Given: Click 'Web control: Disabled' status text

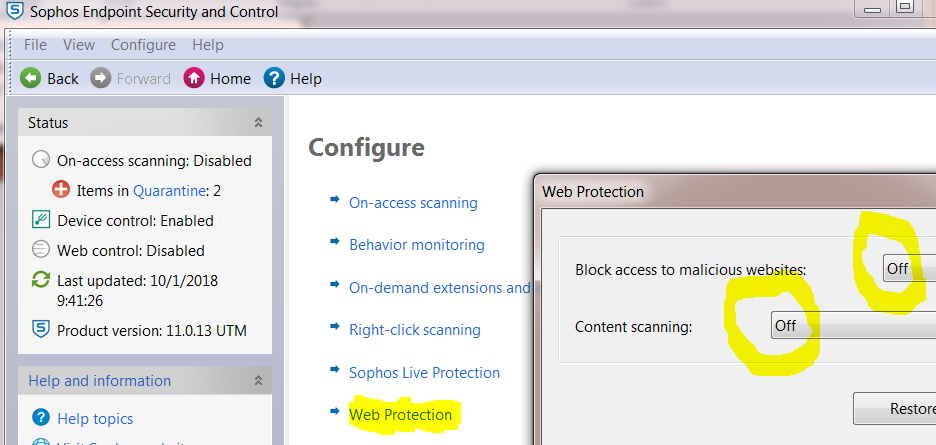Looking at the screenshot, I should click(x=131, y=250).
